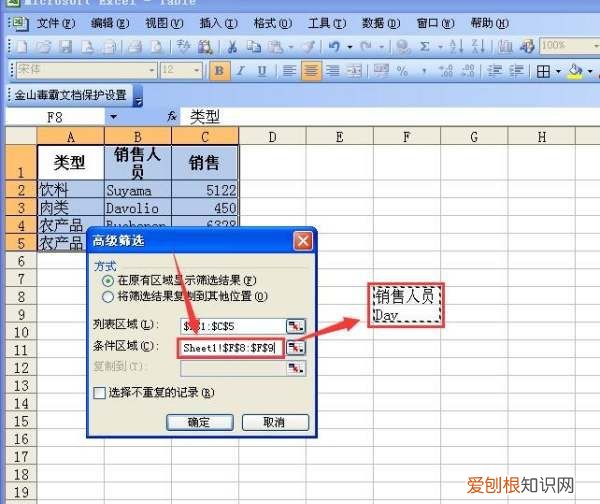Open the Borders dropdown arrow
This screenshot has height=504, width=600.
coord(558,71)
